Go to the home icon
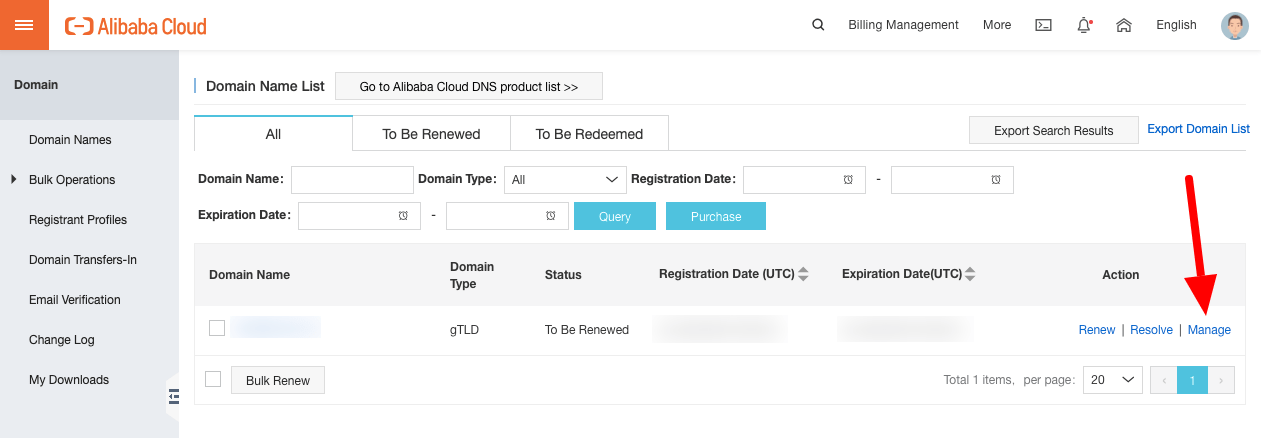 (1124, 25)
